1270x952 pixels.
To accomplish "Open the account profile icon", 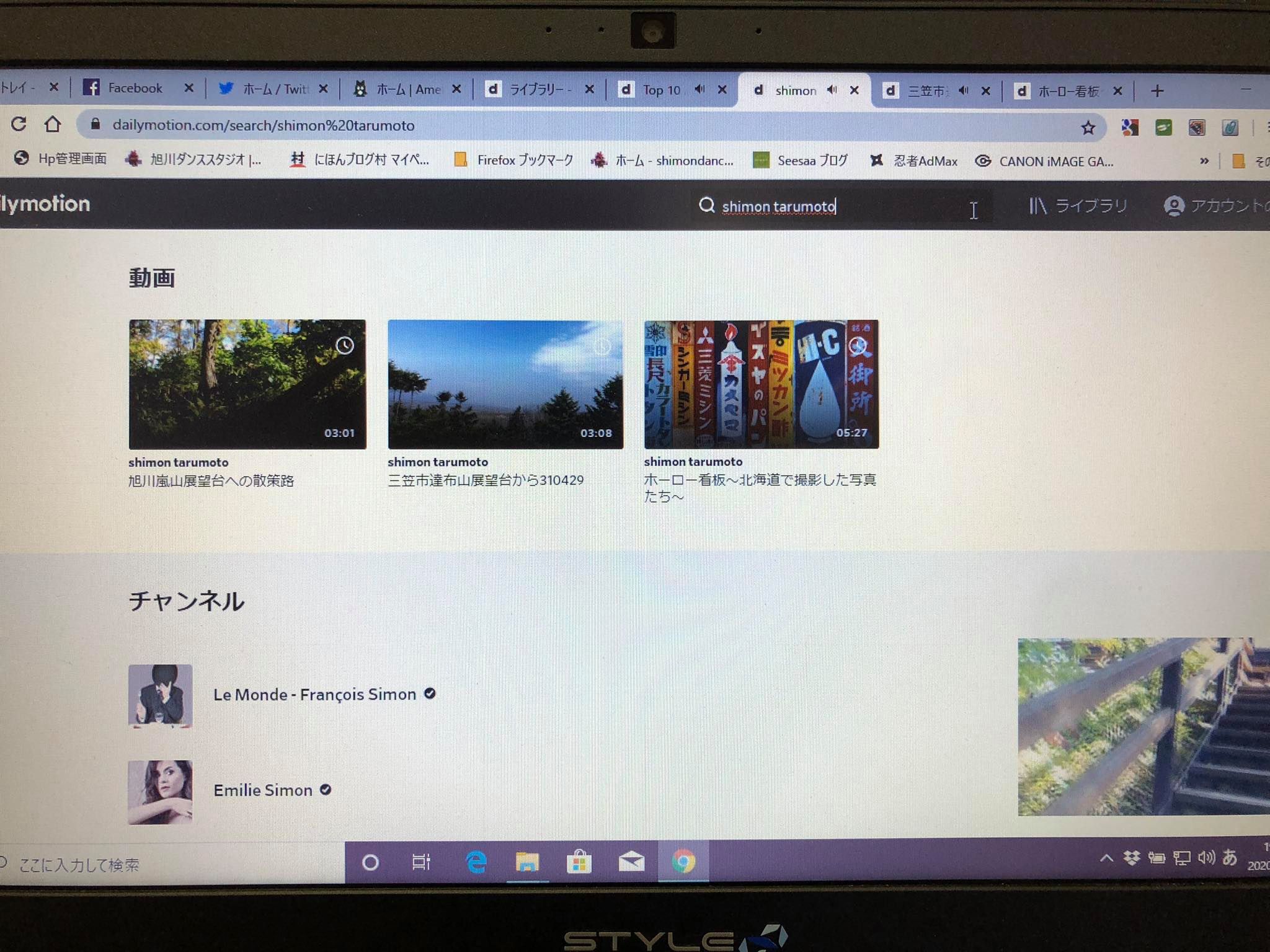I will click(x=1173, y=206).
